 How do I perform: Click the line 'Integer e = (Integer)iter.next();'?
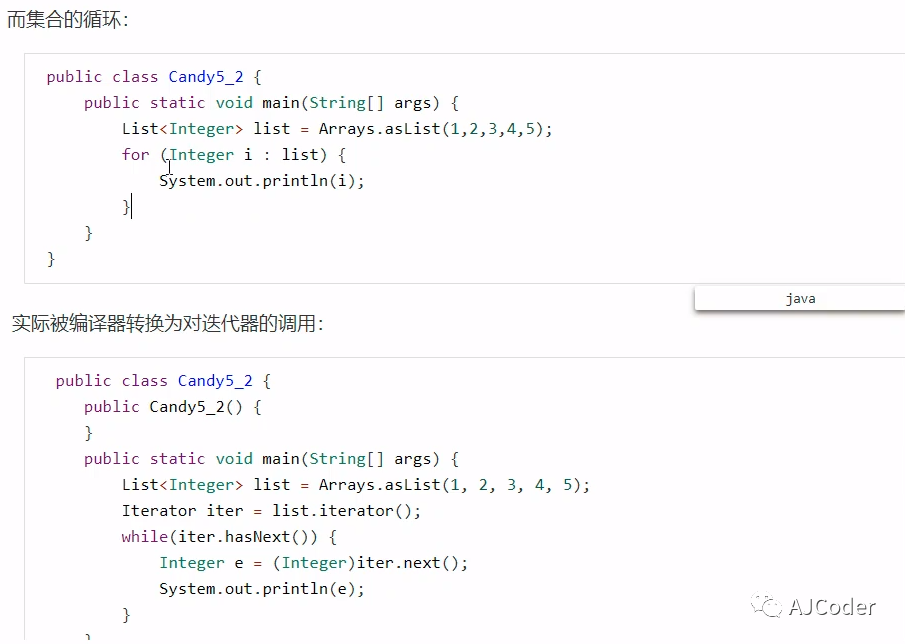click(x=313, y=563)
